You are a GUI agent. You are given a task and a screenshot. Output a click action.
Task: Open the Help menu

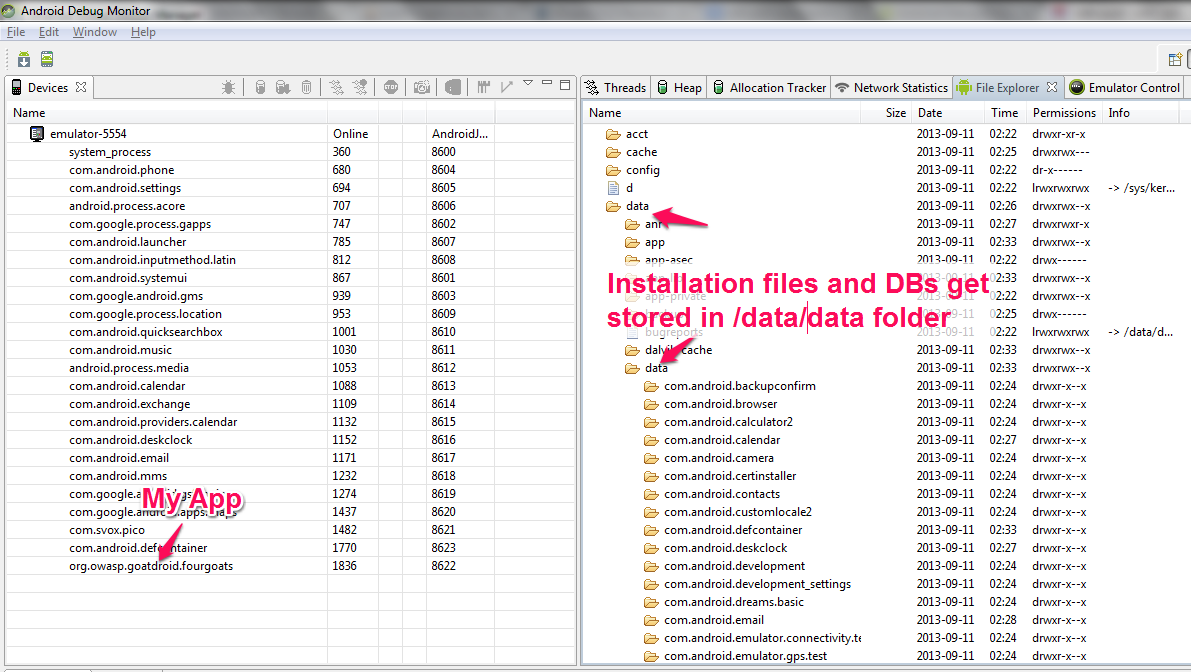click(x=143, y=32)
